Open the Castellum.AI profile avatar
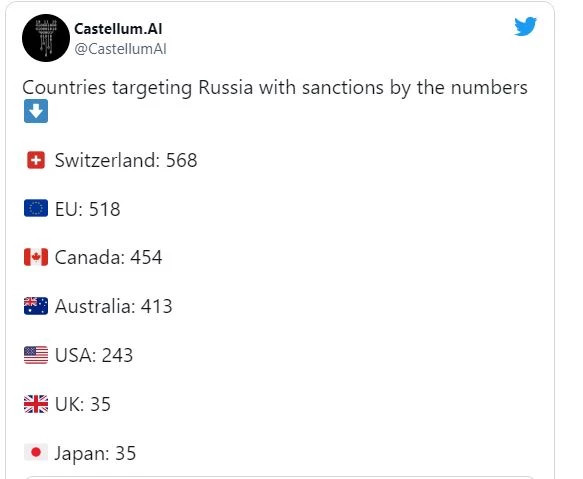Viewport: 583px width, 479px height. coord(46,38)
